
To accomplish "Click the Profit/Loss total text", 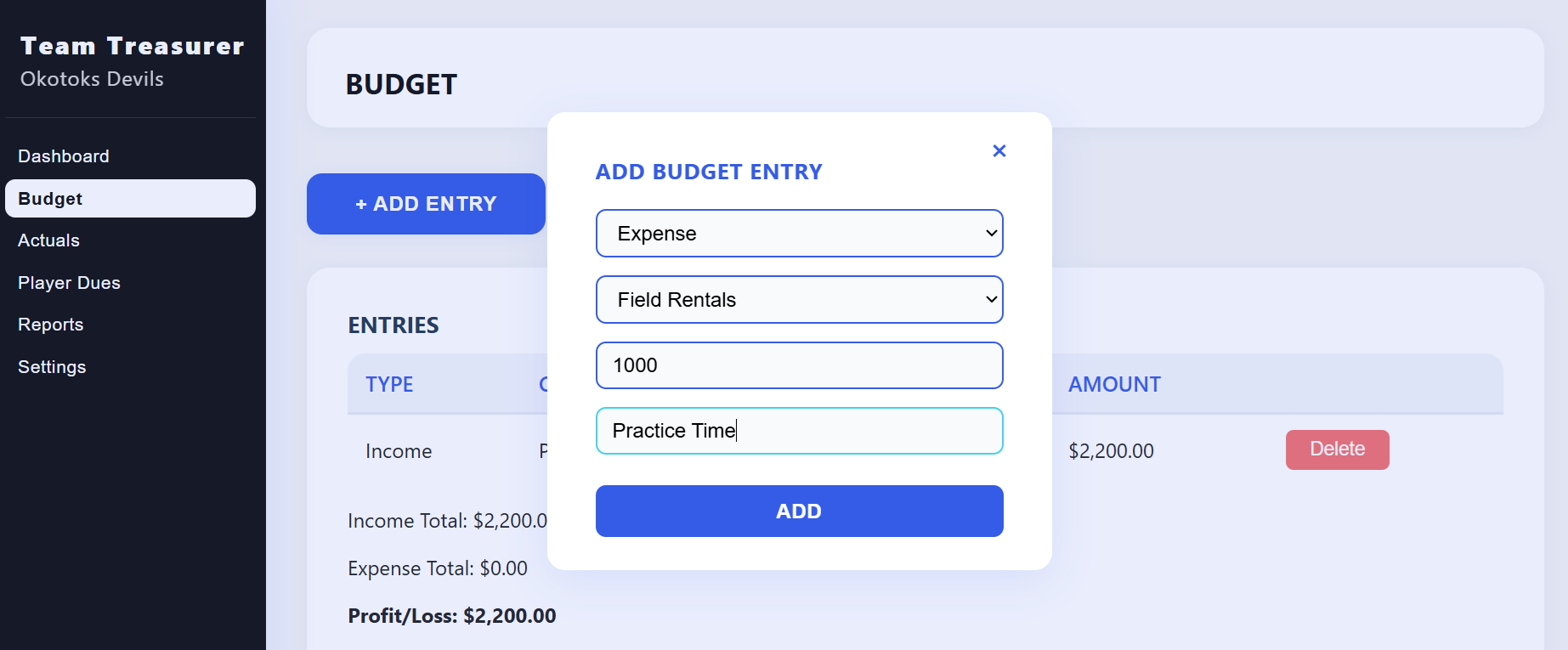I will [451, 615].
